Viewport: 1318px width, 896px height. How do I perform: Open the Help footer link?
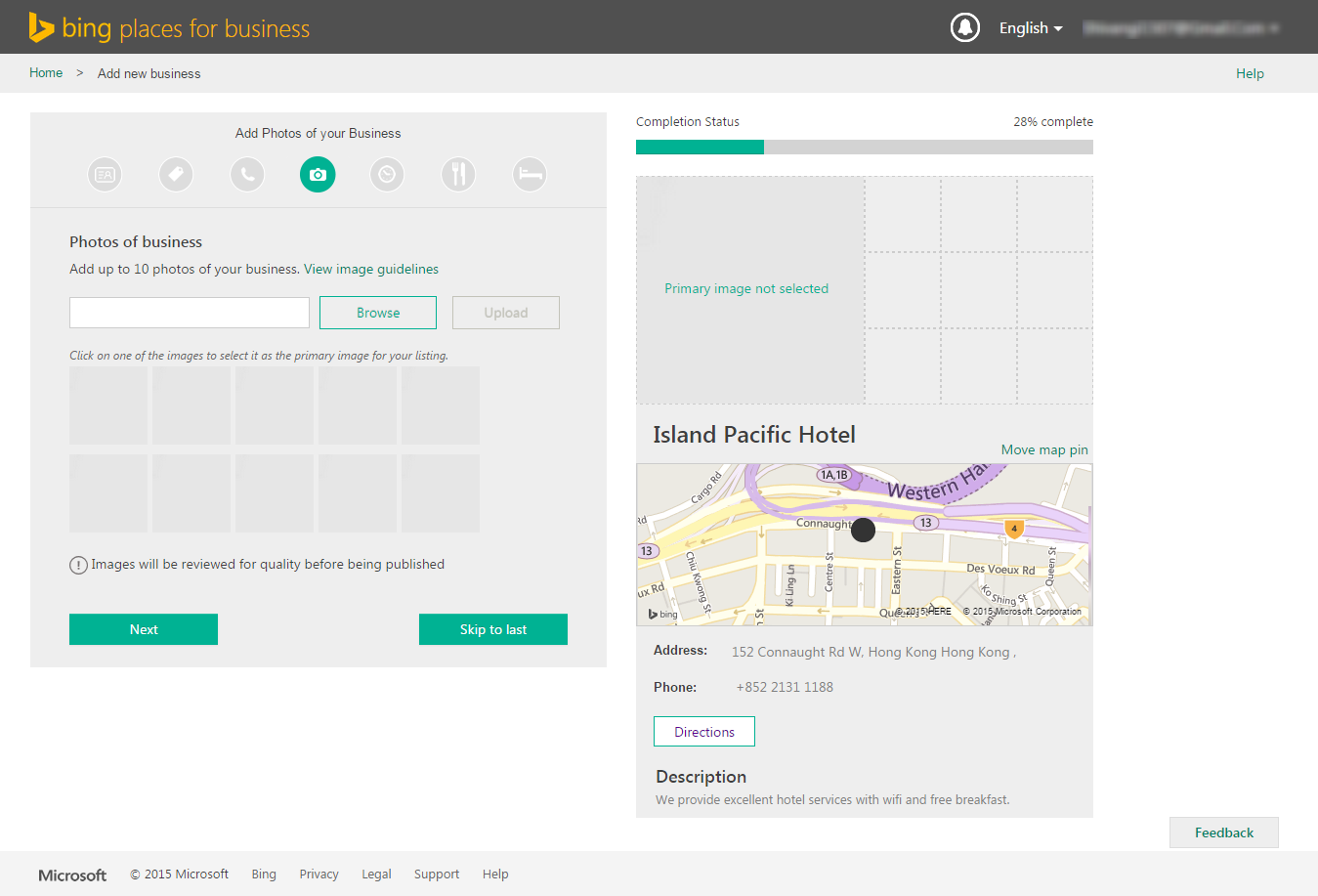click(x=495, y=875)
